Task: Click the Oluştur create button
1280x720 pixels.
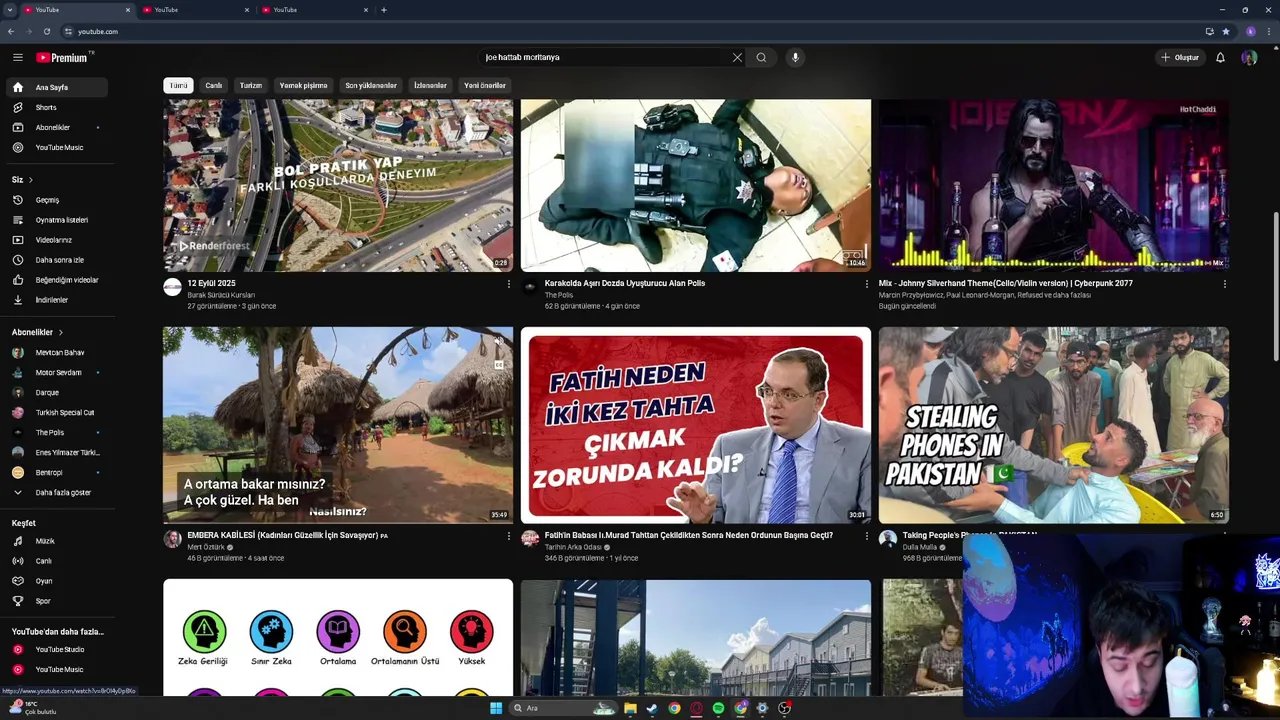Action: click(1180, 57)
